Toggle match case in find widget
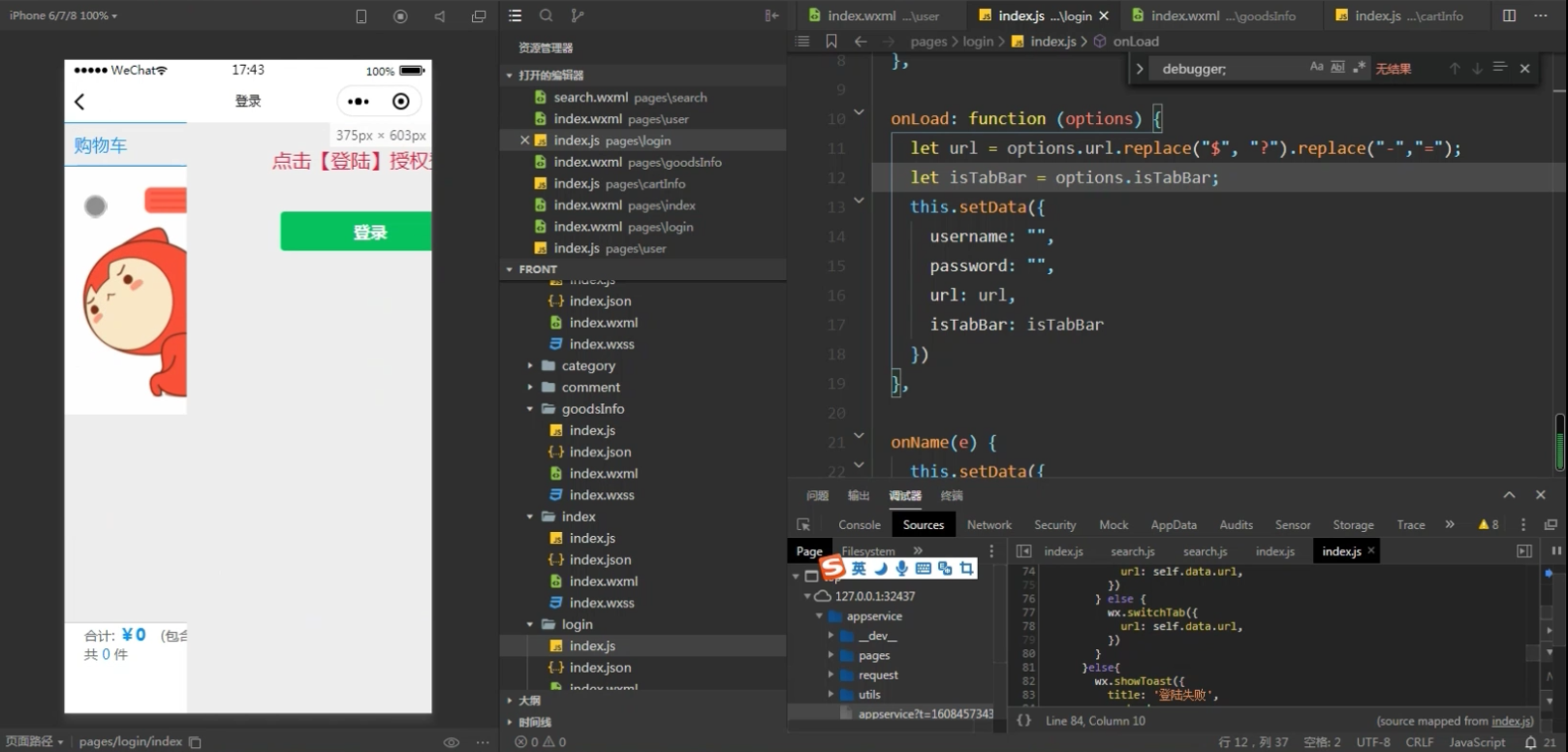The height and width of the screenshot is (752, 1568). point(1316,67)
